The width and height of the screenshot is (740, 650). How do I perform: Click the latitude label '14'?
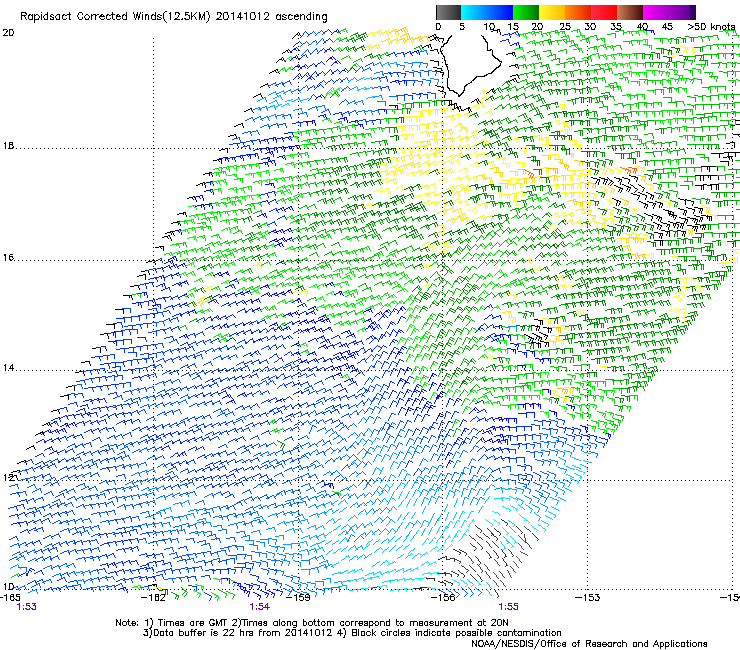8,368
